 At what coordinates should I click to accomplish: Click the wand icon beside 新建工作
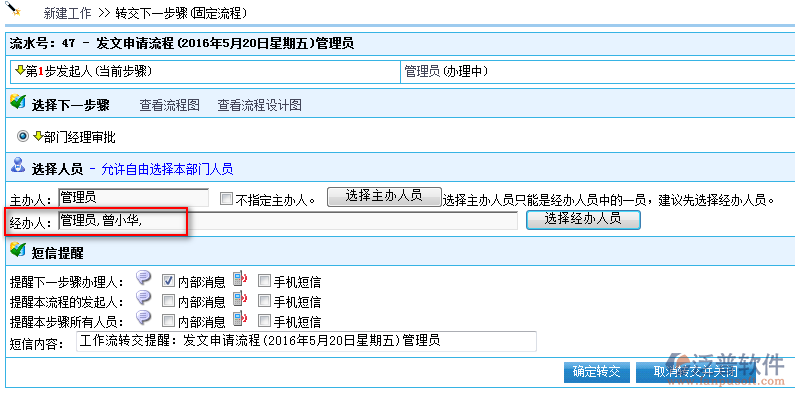[x=13, y=10]
